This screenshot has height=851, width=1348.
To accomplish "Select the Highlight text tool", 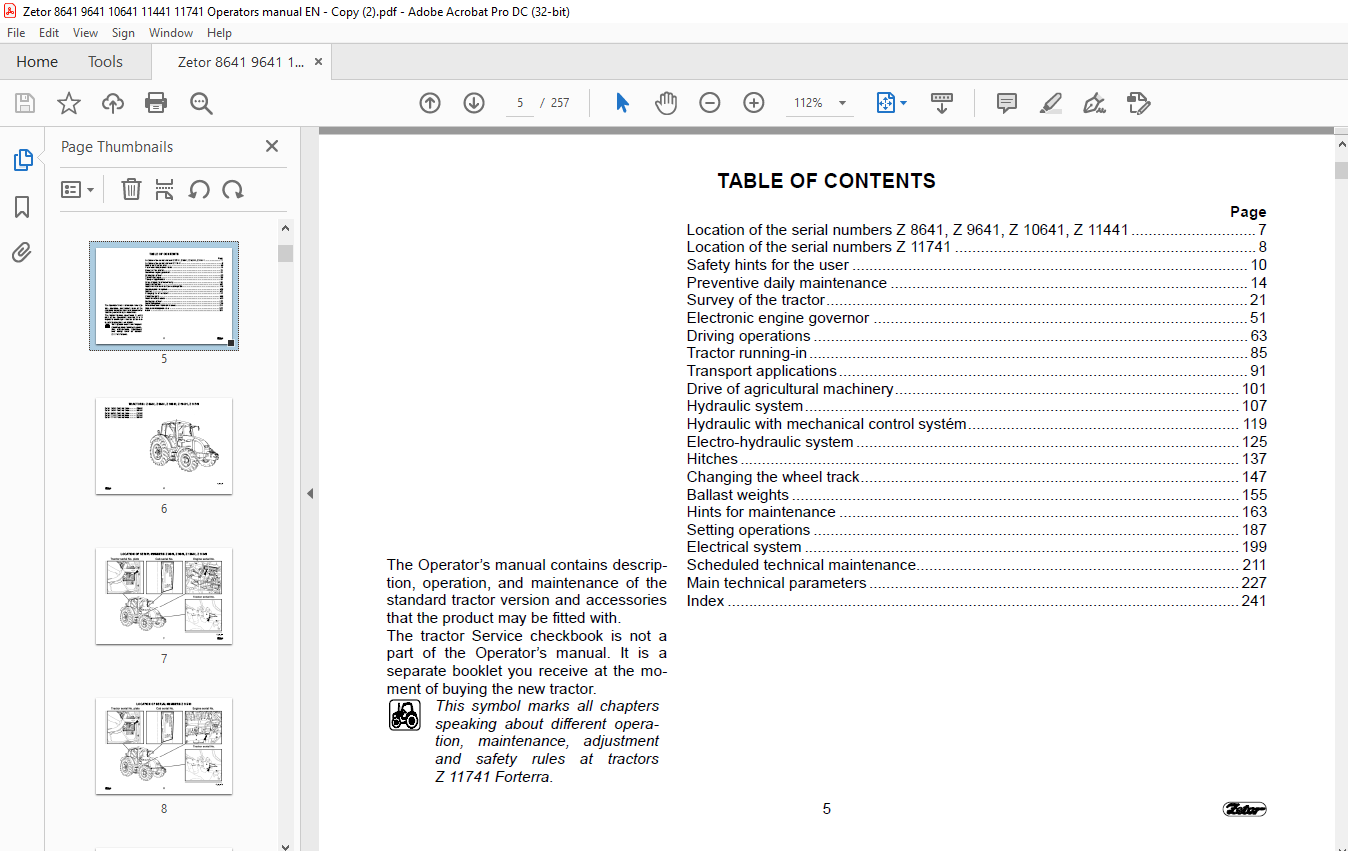I will [1051, 103].
